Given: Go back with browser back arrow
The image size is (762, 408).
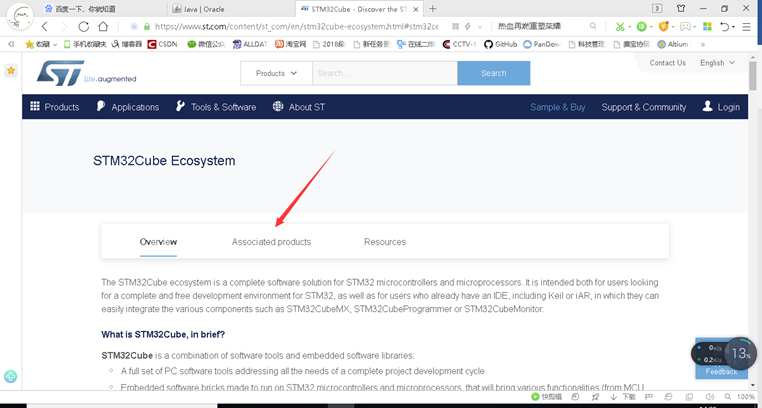Looking at the screenshot, I should 45,27.
